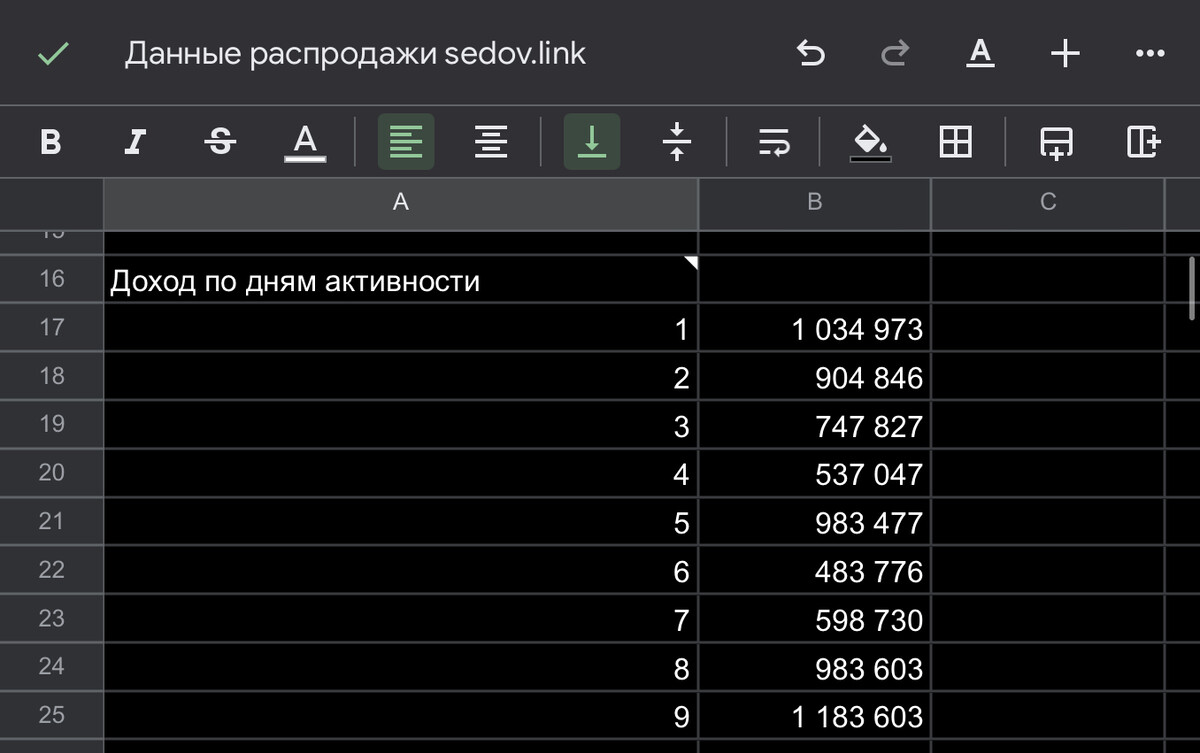This screenshot has height=753, width=1200.
Task: Toggle bottom vertical alignment
Action: click(592, 142)
